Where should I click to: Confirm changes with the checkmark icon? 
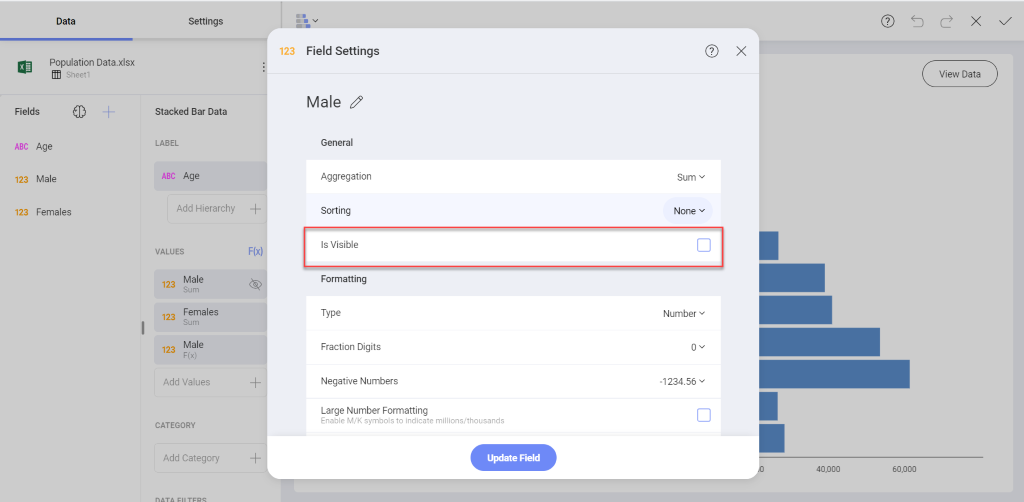1005,22
